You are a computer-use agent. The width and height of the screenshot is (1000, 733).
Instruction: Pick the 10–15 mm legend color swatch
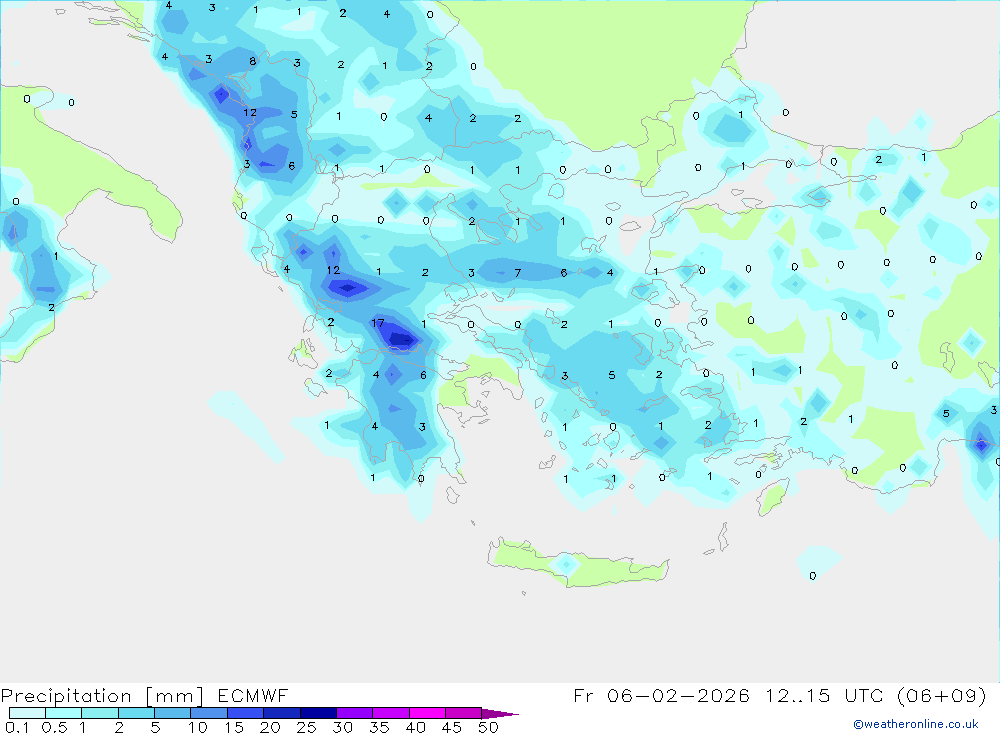[x=209, y=713]
